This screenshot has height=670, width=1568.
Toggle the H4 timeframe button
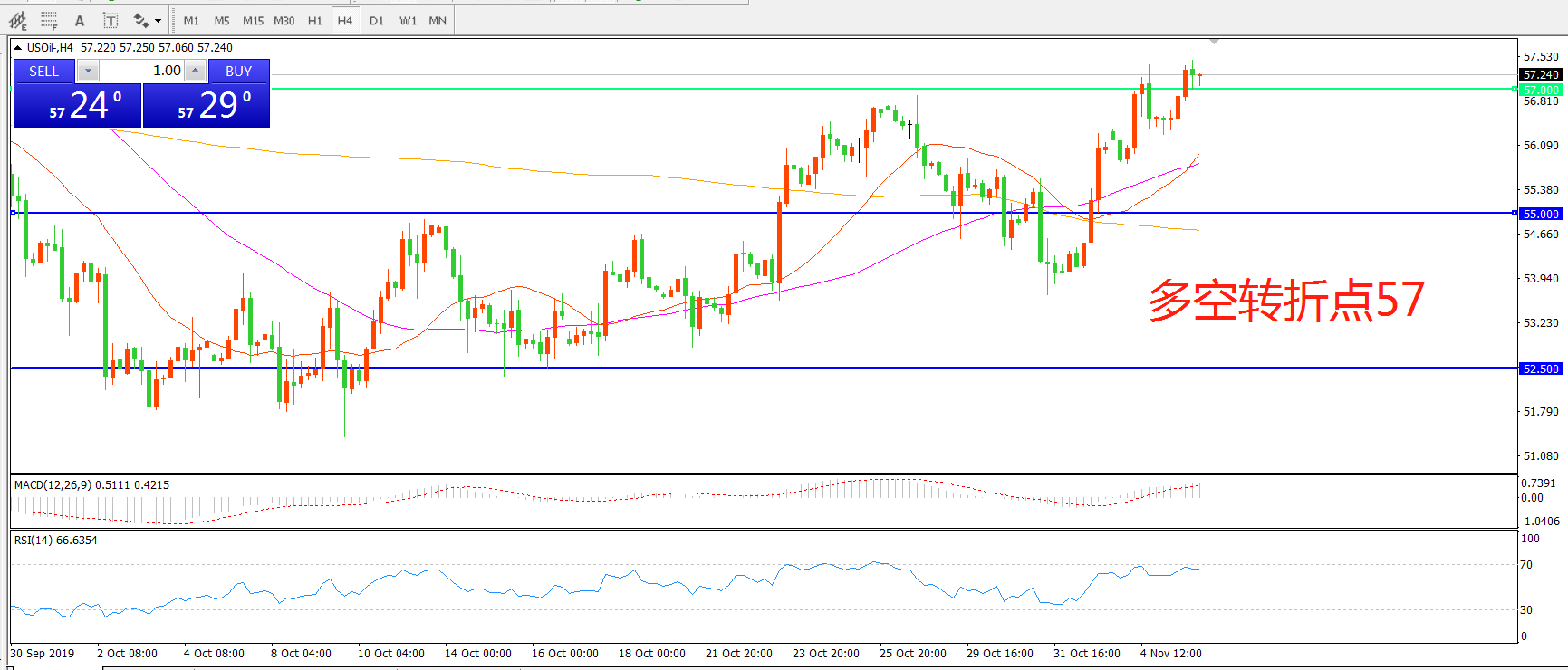coord(345,20)
